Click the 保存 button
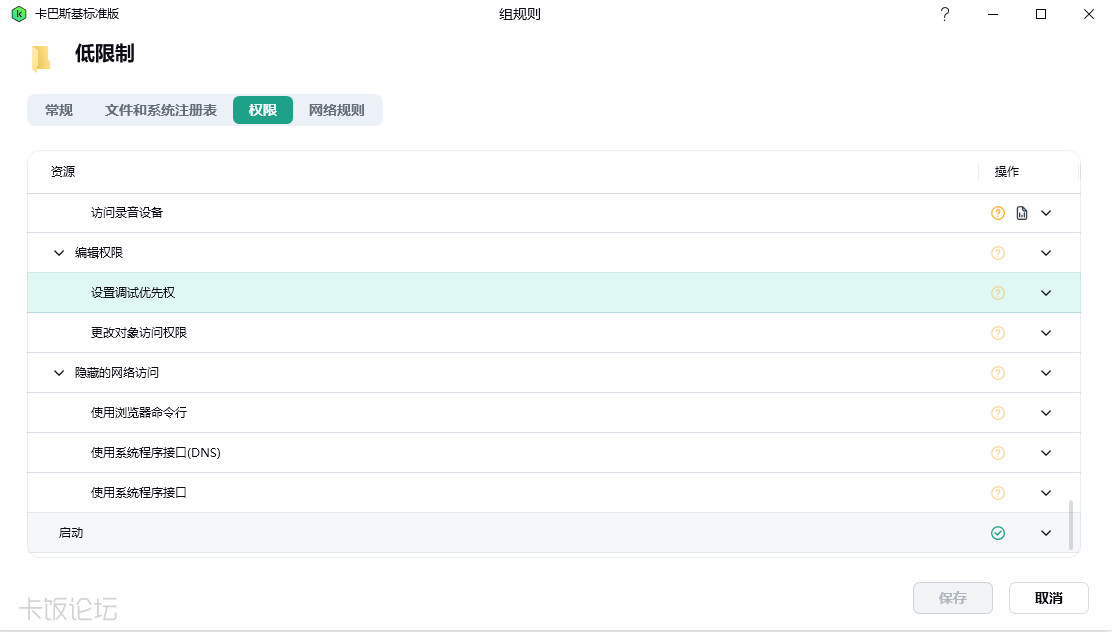The width and height of the screenshot is (1112, 632). point(952,598)
